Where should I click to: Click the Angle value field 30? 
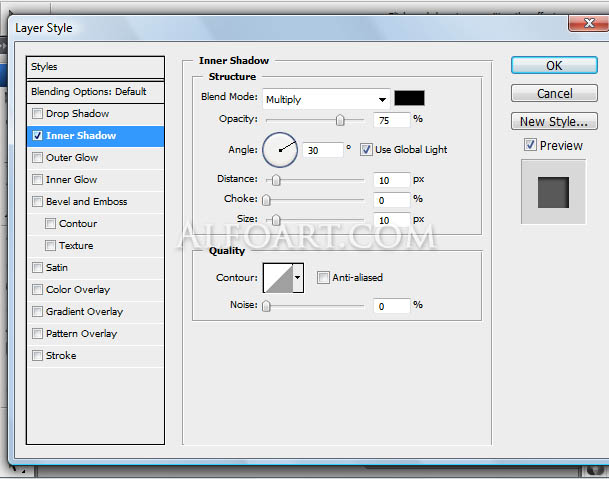(323, 150)
